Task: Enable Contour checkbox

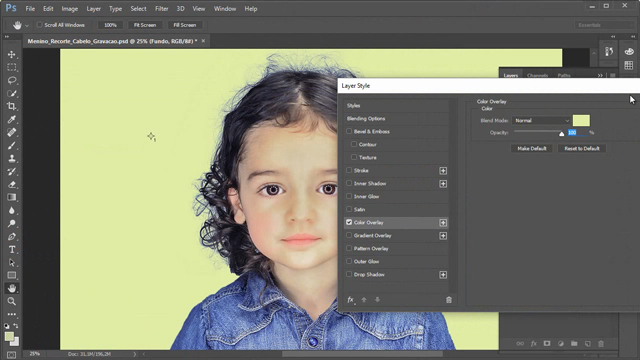Action: [354, 144]
